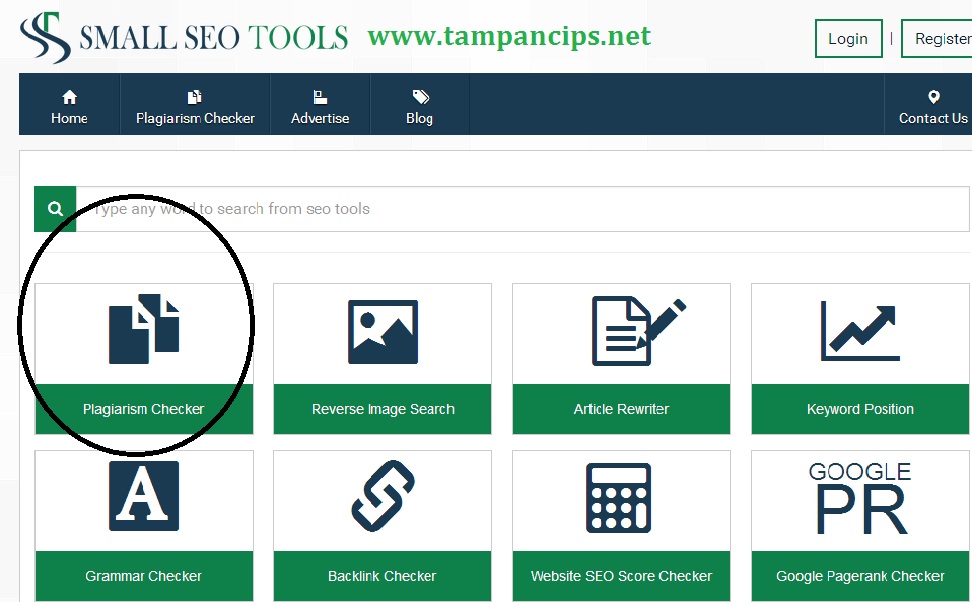Open the Article Rewriter label
Screen dimensions: 972x602
coord(621,409)
